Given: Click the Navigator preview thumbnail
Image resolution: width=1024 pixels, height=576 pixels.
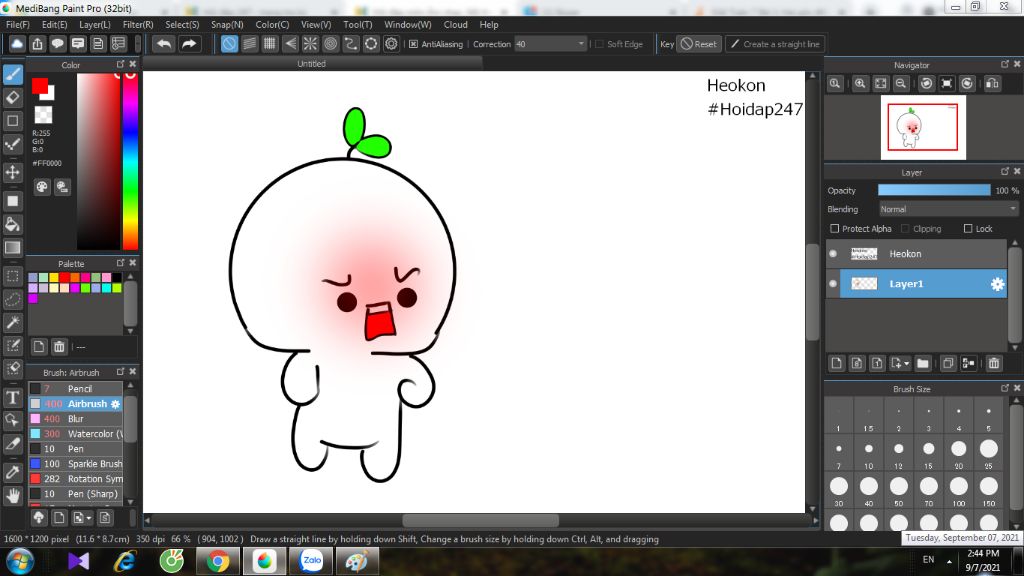Looking at the screenshot, I should 923,127.
